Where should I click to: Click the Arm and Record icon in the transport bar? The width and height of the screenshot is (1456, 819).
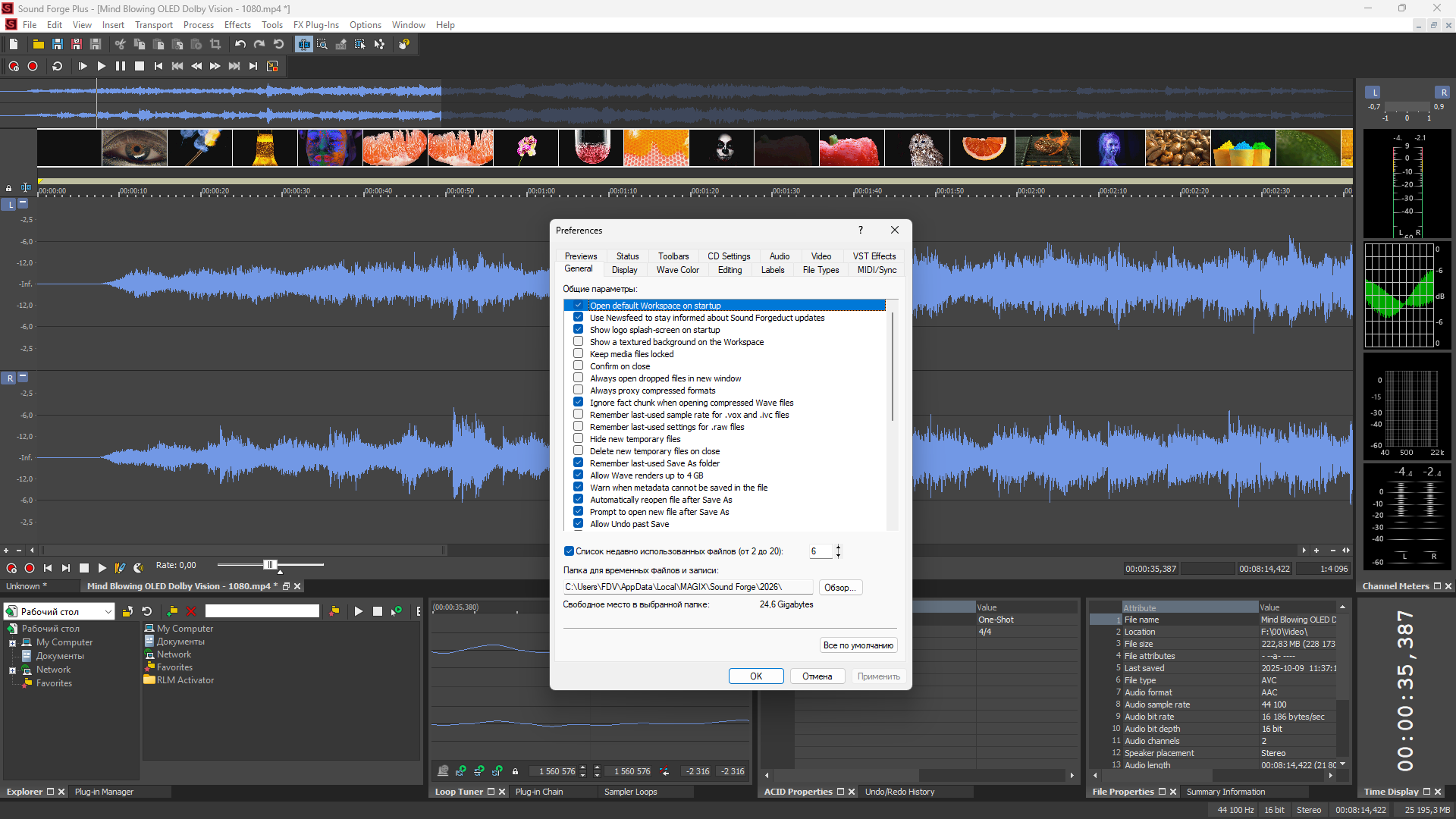(x=14, y=66)
